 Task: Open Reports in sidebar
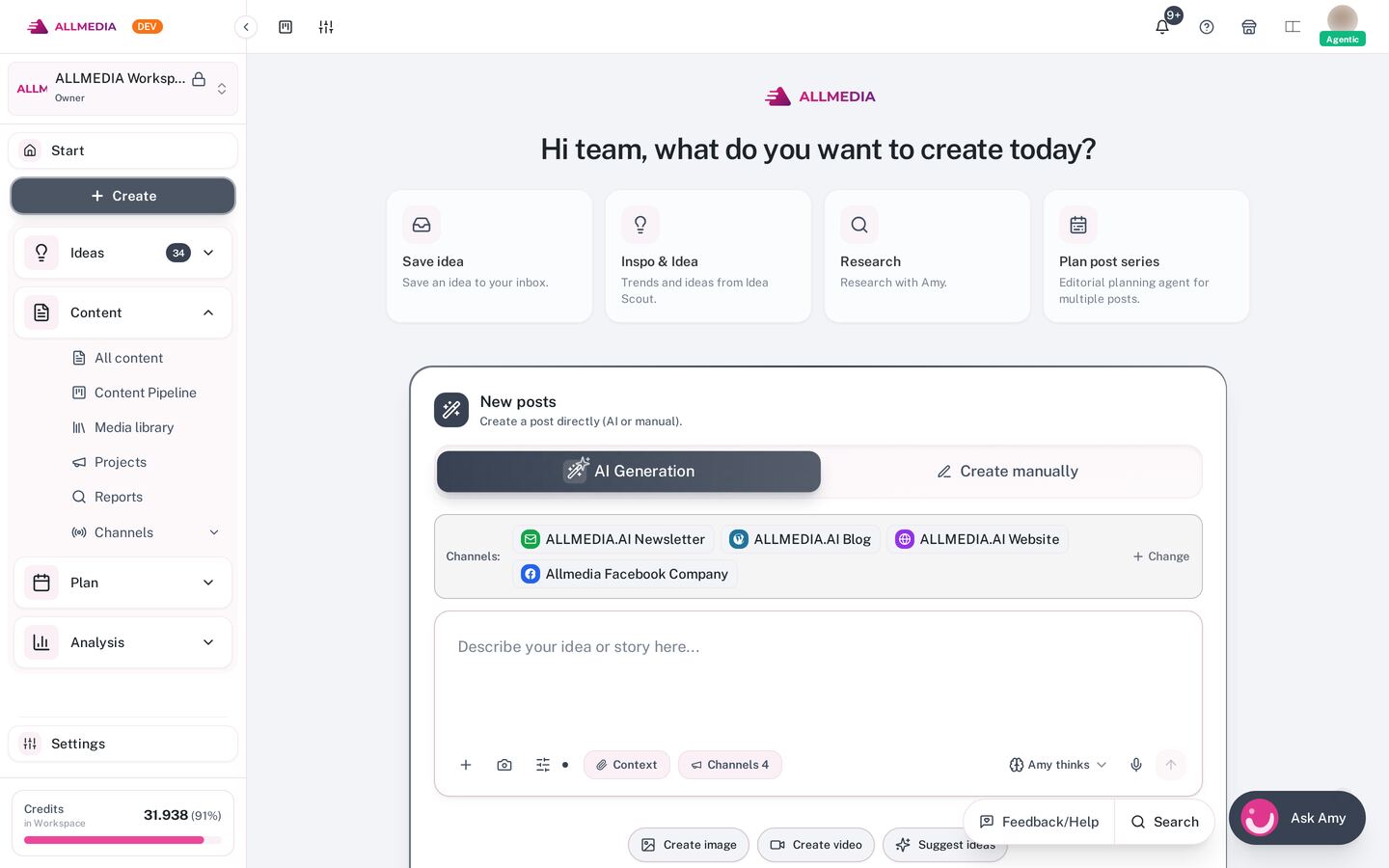(119, 497)
